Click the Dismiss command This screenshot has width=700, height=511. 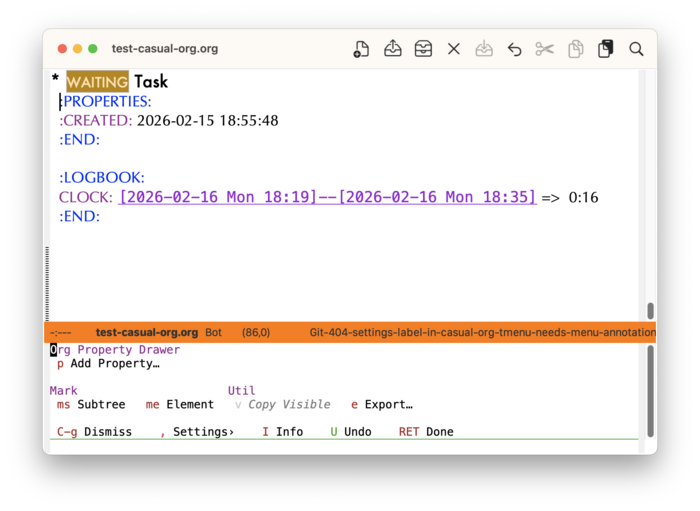point(107,432)
